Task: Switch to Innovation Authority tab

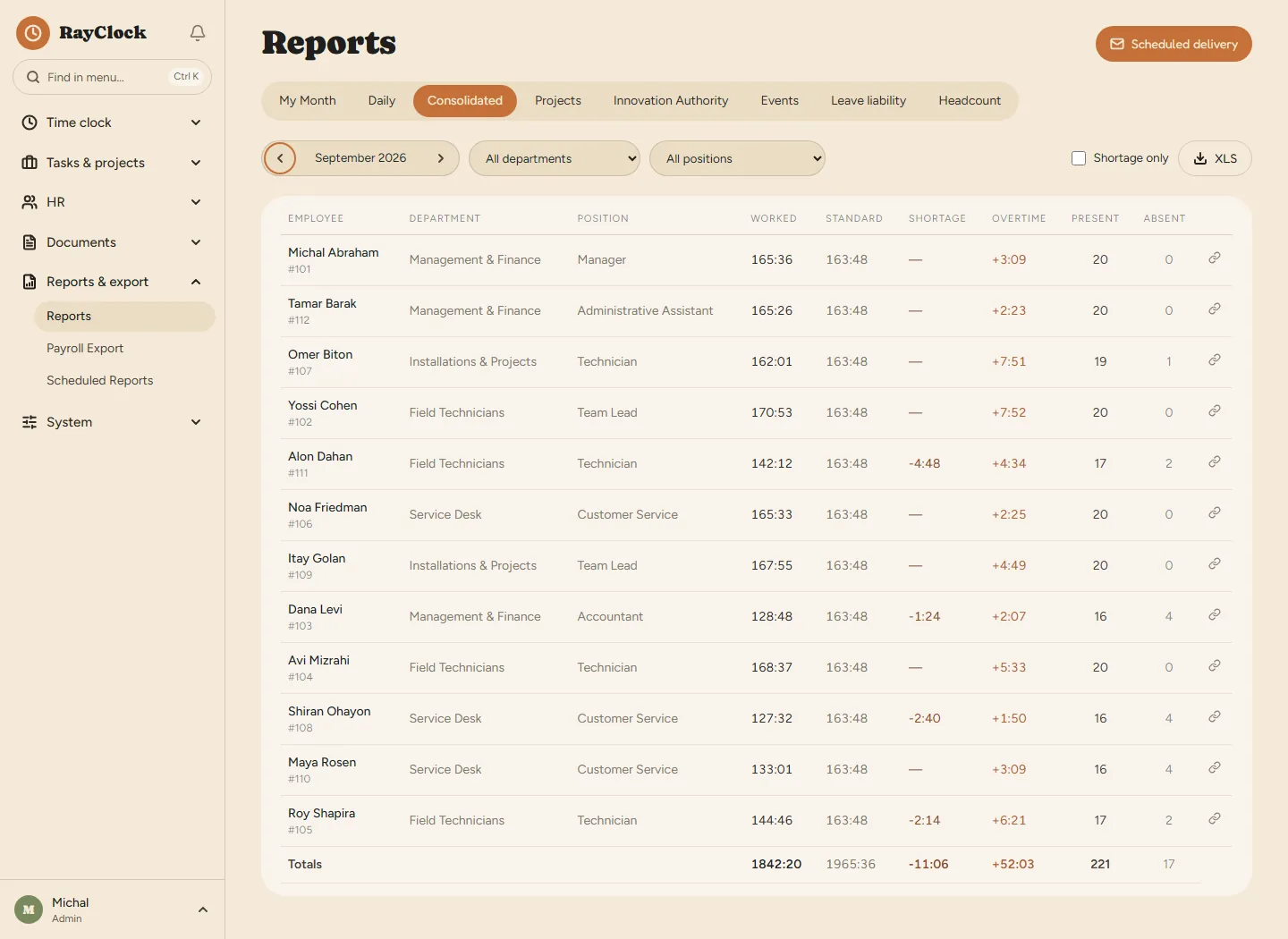Action: tap(671, 101)
